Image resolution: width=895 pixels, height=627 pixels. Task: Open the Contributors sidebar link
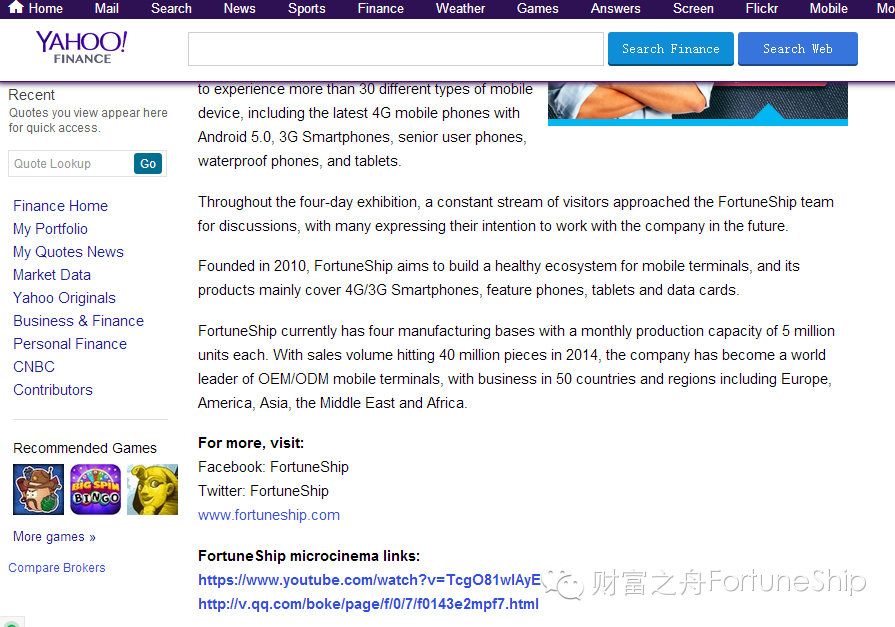click(53, 390)
